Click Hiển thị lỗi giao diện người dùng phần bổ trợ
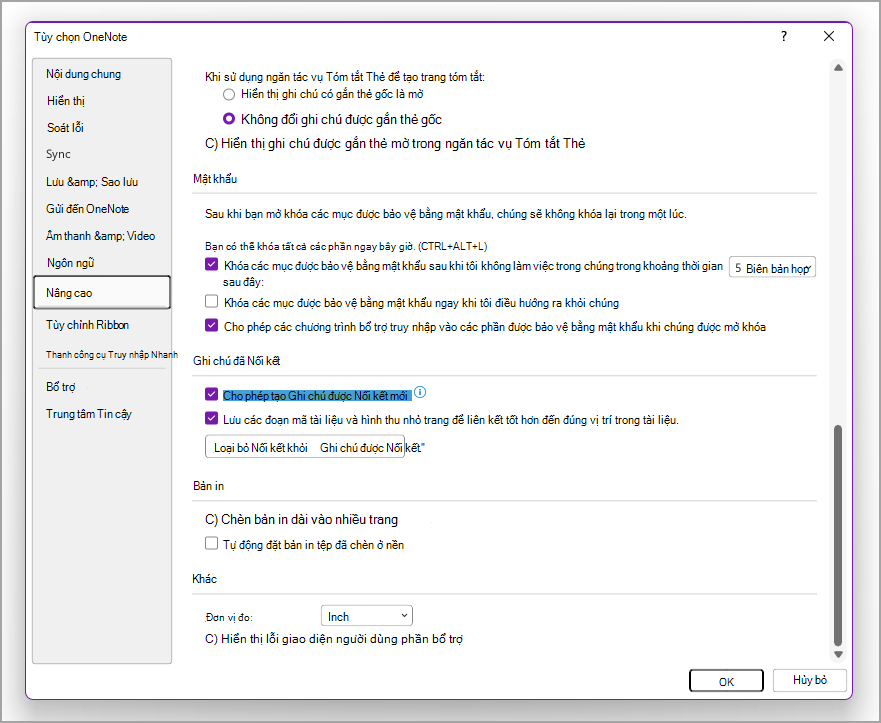Image resolution: width=881 pixels, height=723 pixels. [334, 639]
